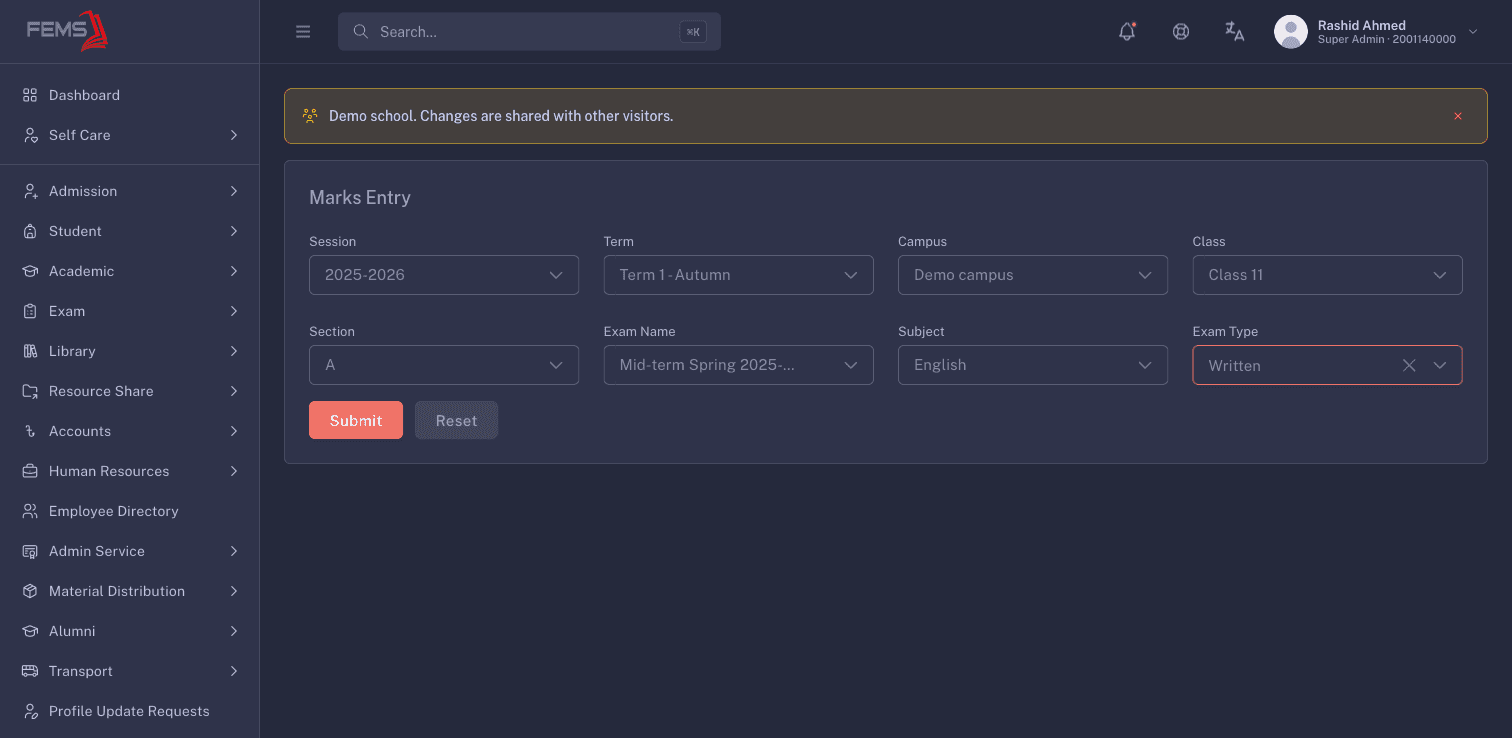Image resolution: width=1512 pixels, height=738 pixels.
Task: Click the Dashboard grid icon
Action: click(30, 95)
